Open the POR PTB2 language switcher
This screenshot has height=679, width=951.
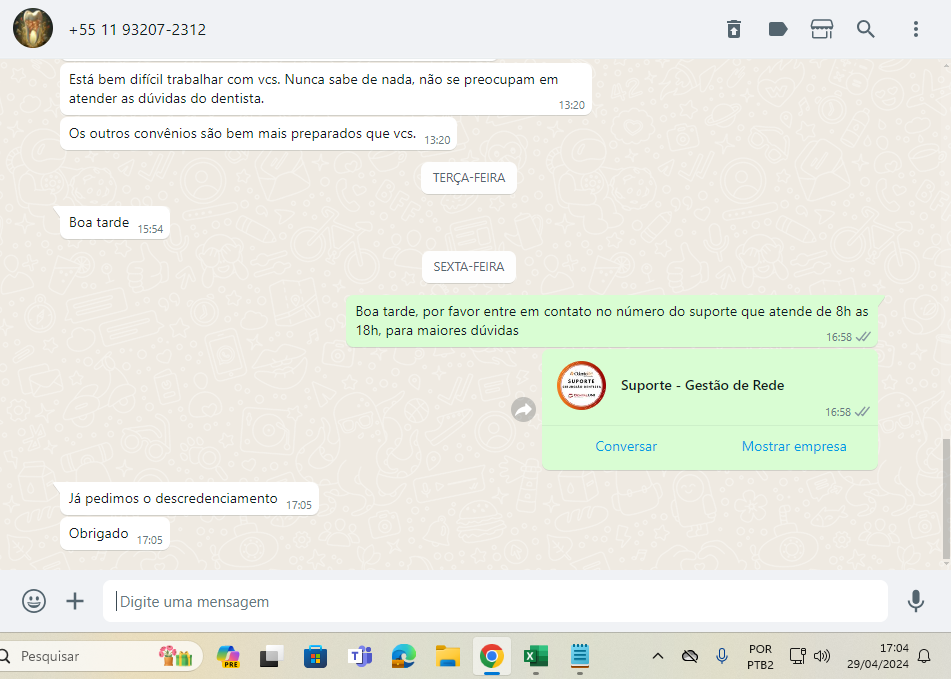coord(760,657)
